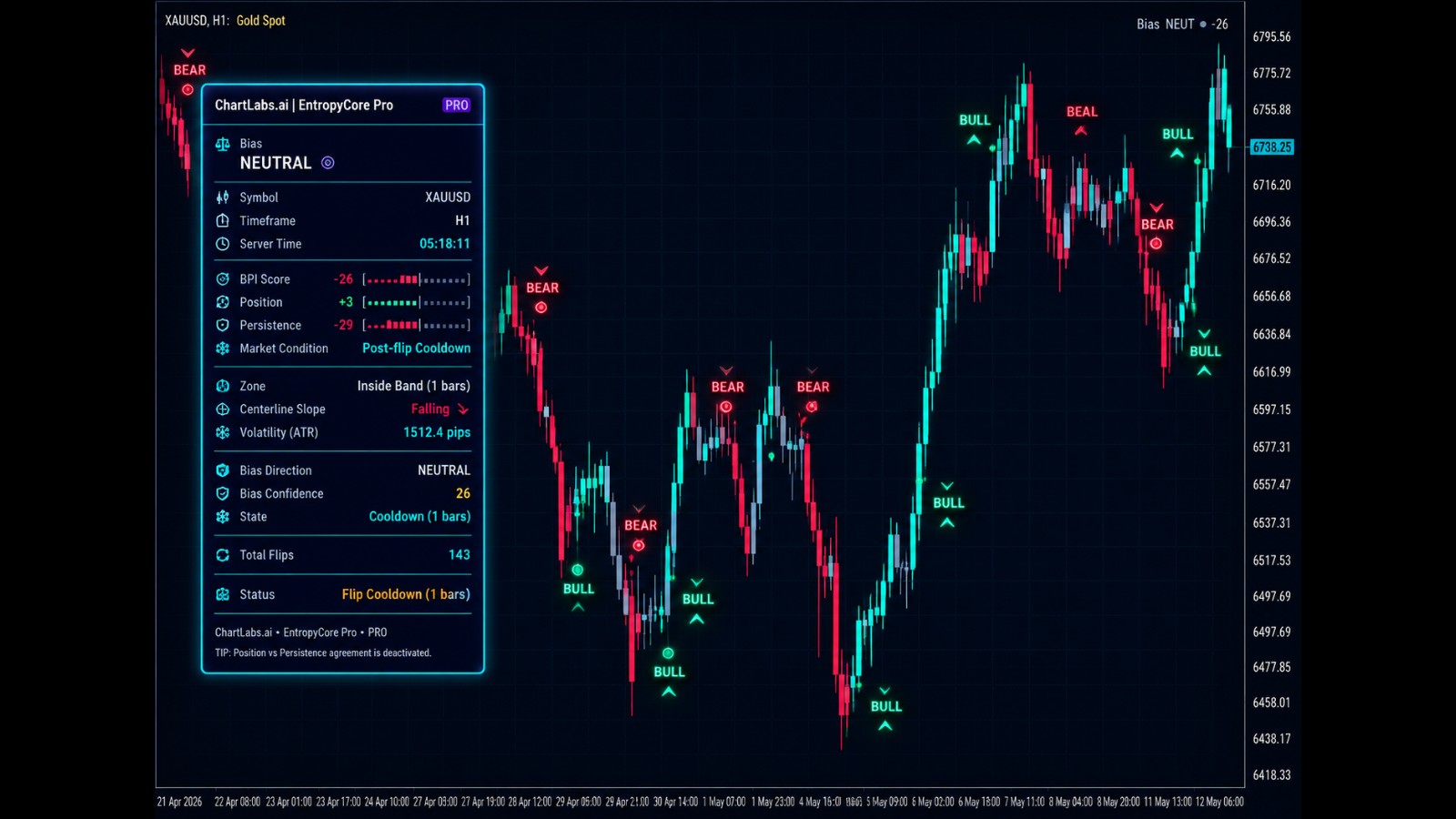Click the Cooldown (1 bars) state value
This screenshot has width=1456, height=819.
tap(420, 517)
